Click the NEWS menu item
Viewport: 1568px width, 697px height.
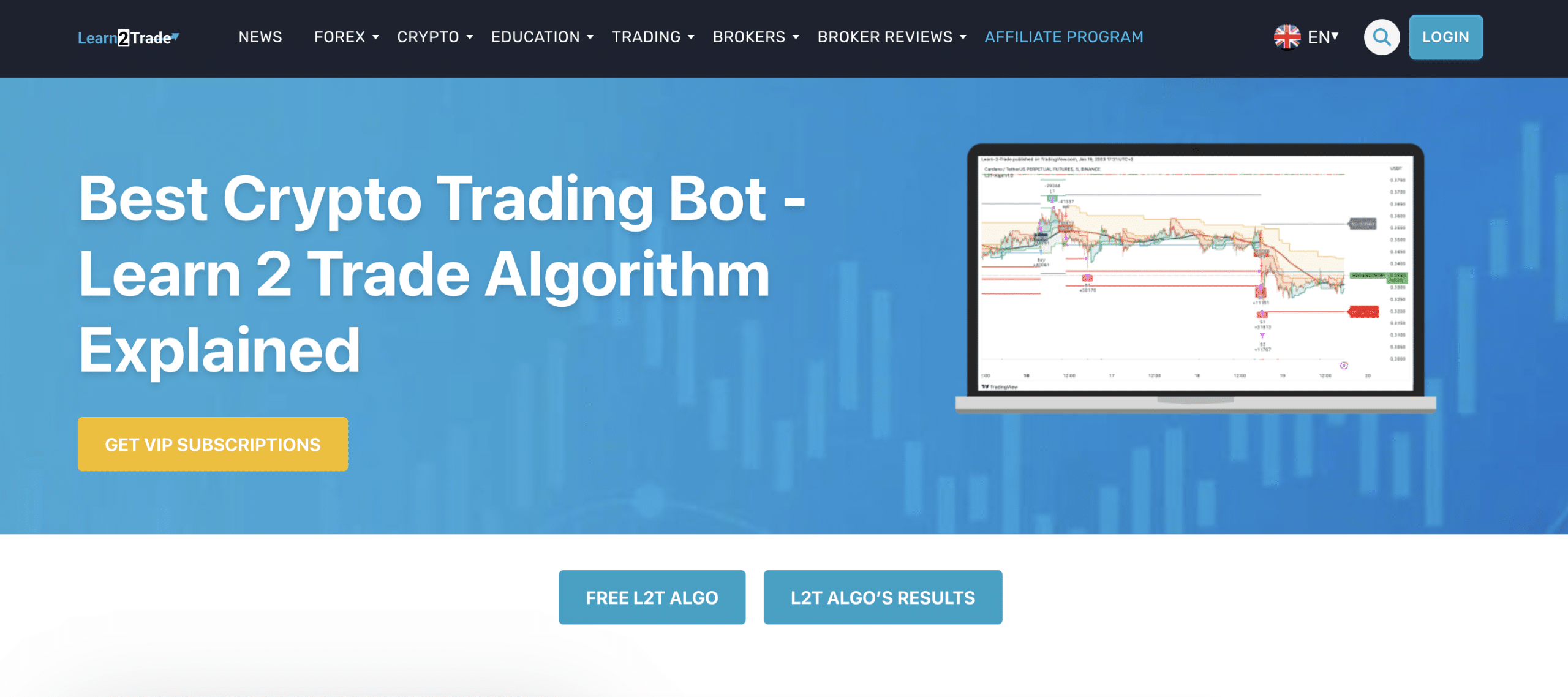click(x=260, y=36)
